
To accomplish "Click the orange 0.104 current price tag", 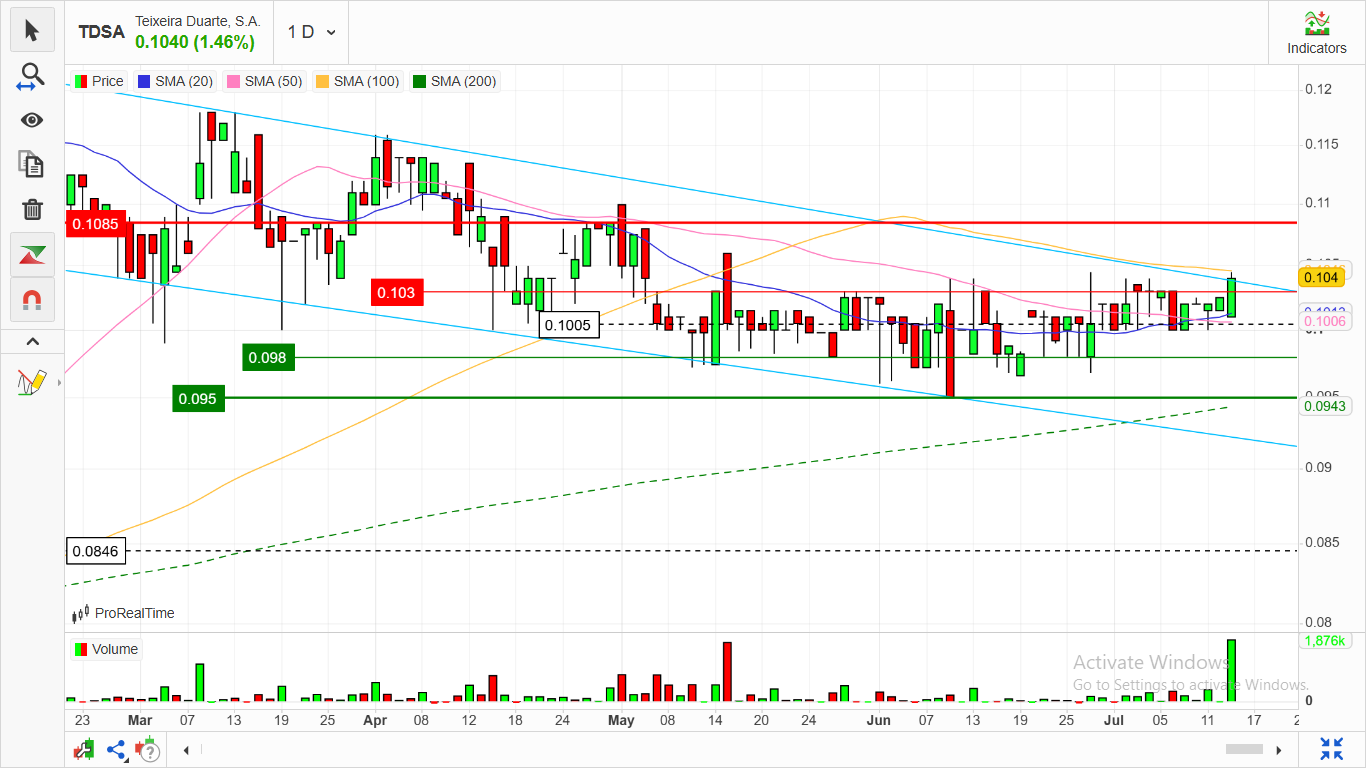I will (x=1321, y=277).
